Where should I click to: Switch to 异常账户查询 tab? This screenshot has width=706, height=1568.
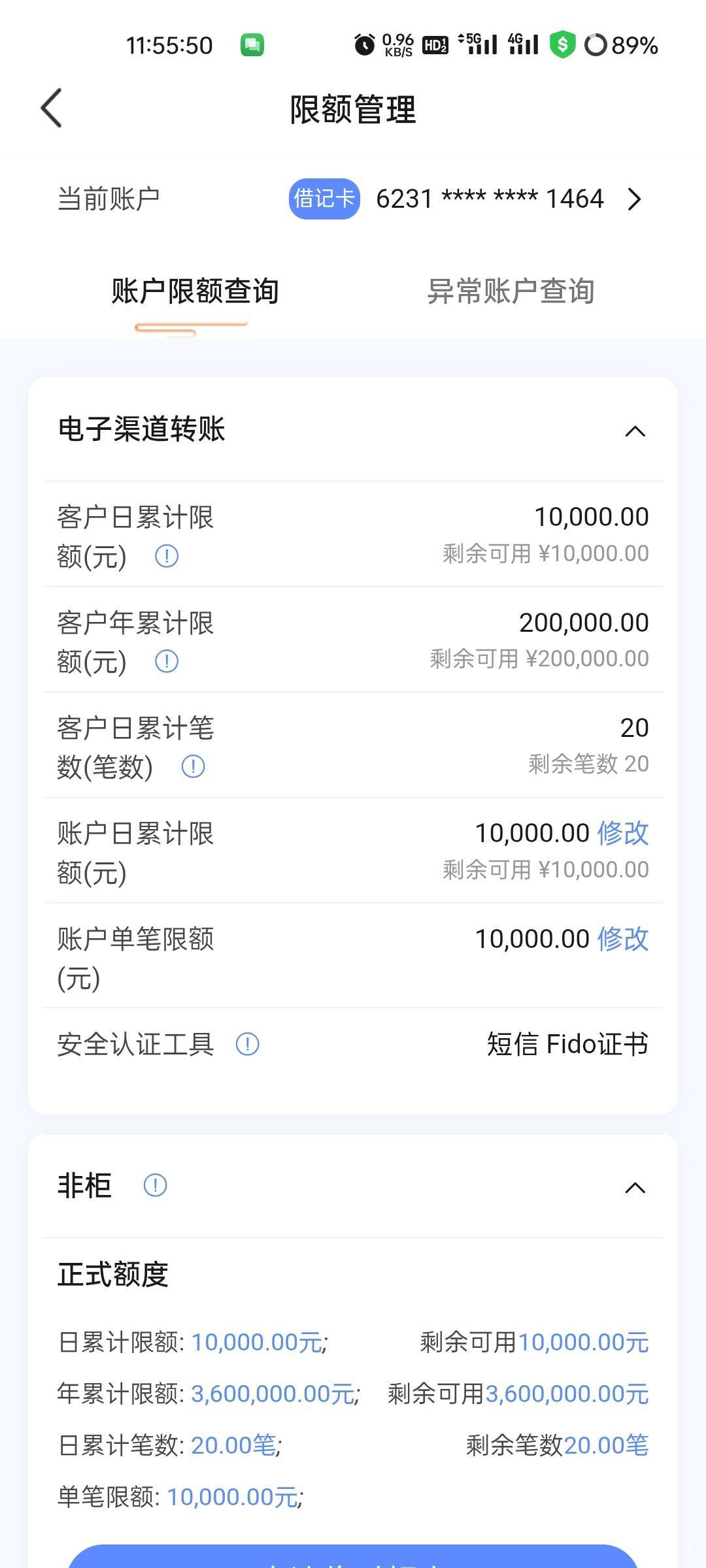click(x=511, y=291)
